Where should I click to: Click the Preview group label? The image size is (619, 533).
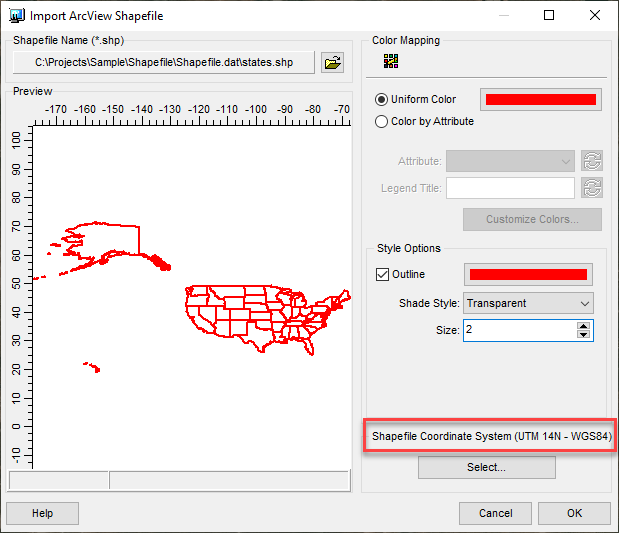point(32,91)
